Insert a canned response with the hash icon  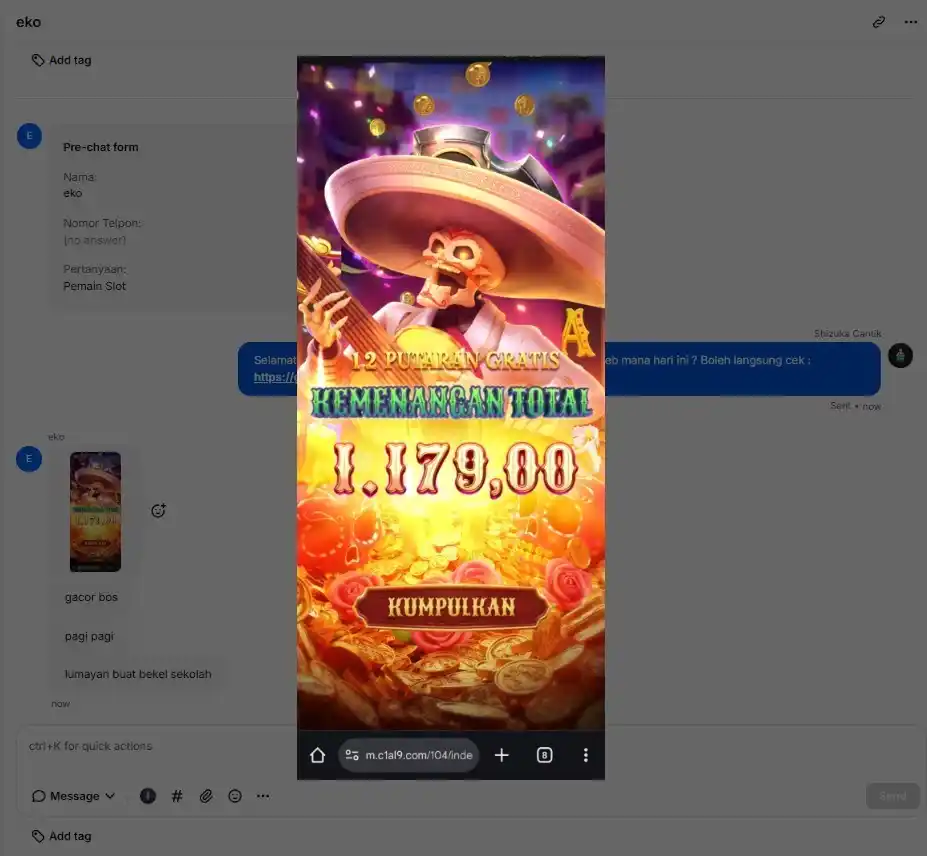177,796
